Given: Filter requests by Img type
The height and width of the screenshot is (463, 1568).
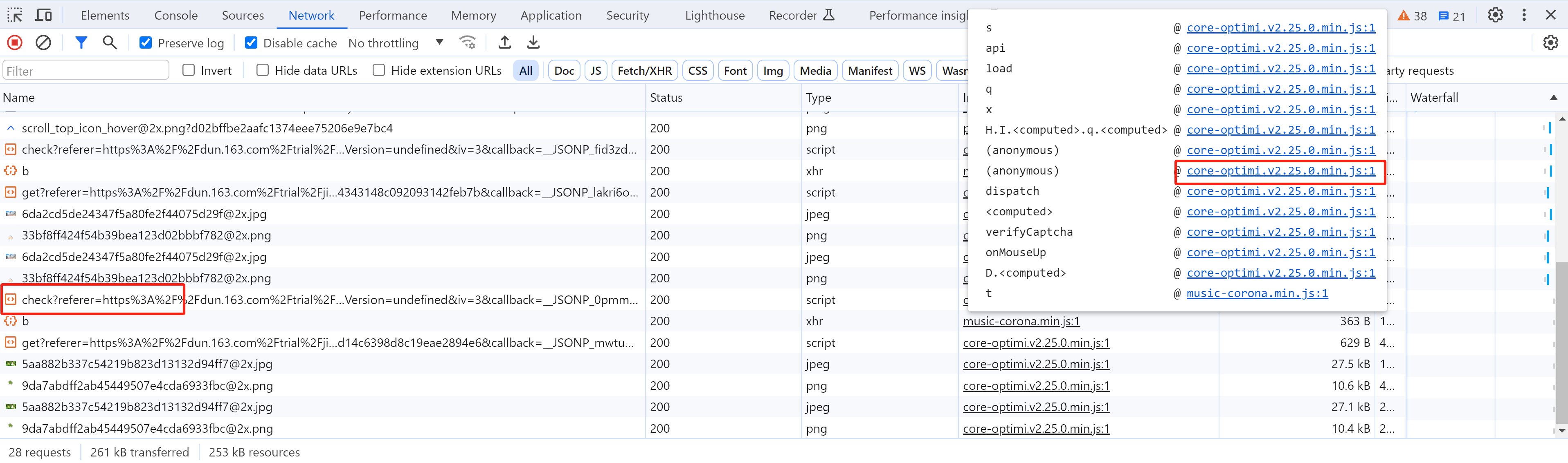Looking at the screenshot, I should [773, 71].
